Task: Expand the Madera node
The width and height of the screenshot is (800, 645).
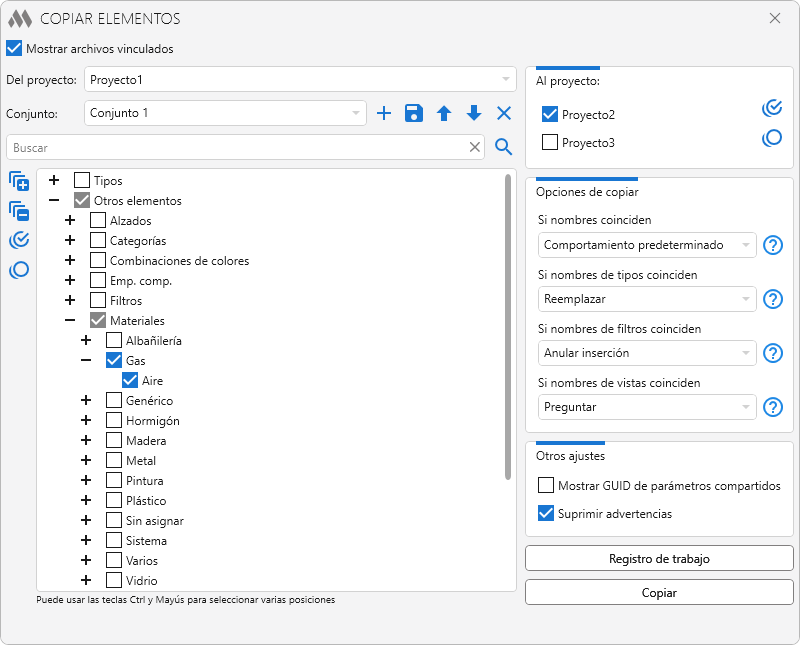Action: pyautogui.click(x=86, y=440)
